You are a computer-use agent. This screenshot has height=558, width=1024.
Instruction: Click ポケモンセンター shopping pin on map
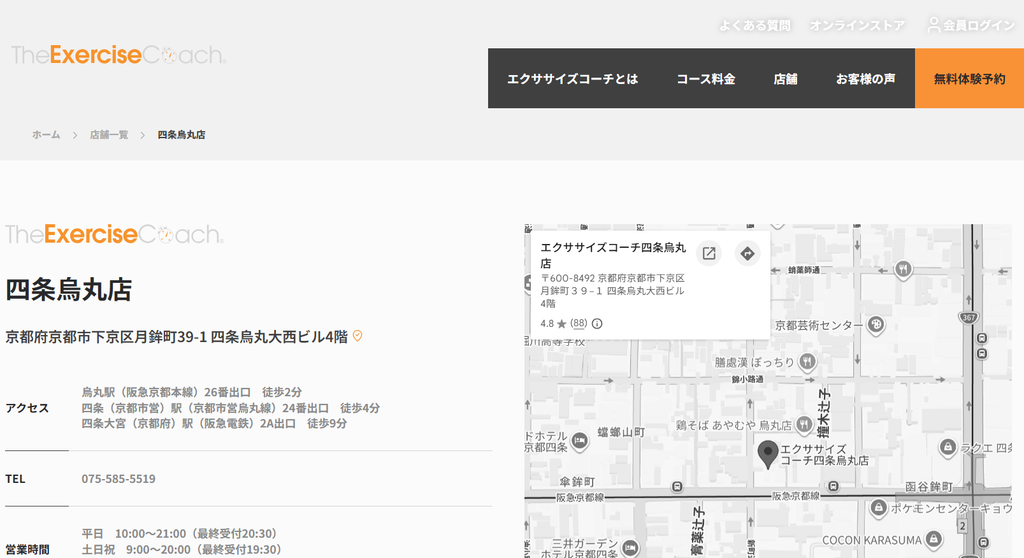(878, 508)
